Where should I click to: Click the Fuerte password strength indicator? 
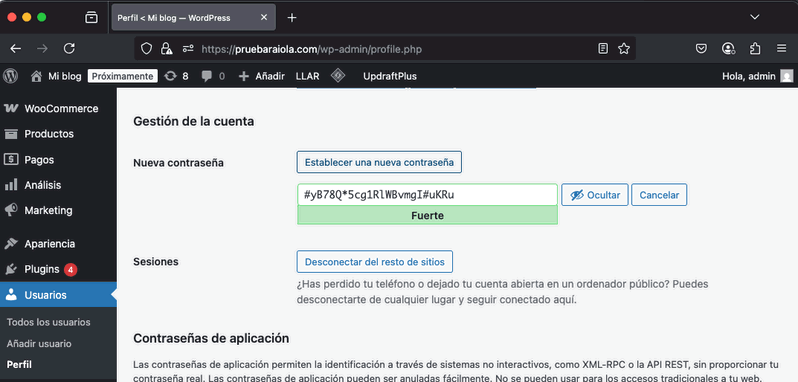coord(428,216)
